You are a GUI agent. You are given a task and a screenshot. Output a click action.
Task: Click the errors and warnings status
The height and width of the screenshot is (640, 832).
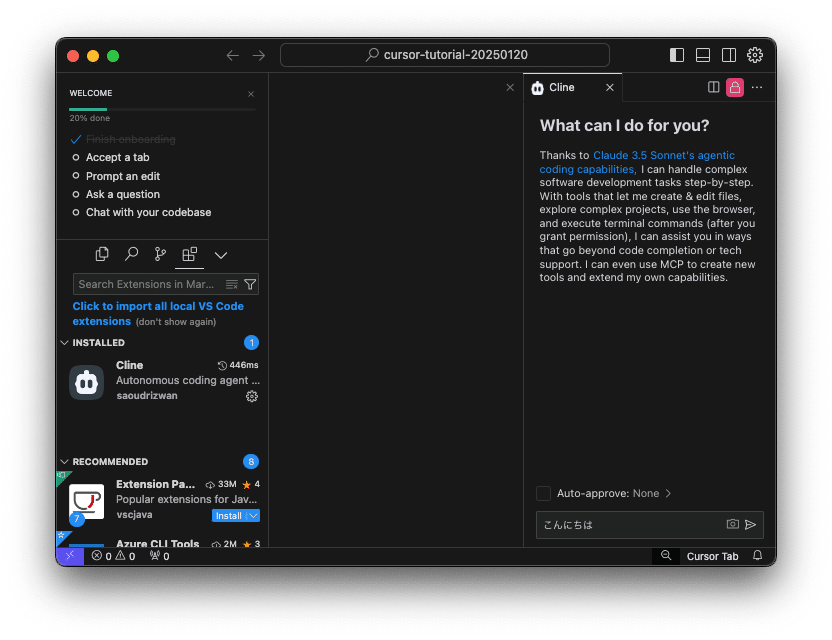coord(113,556)
